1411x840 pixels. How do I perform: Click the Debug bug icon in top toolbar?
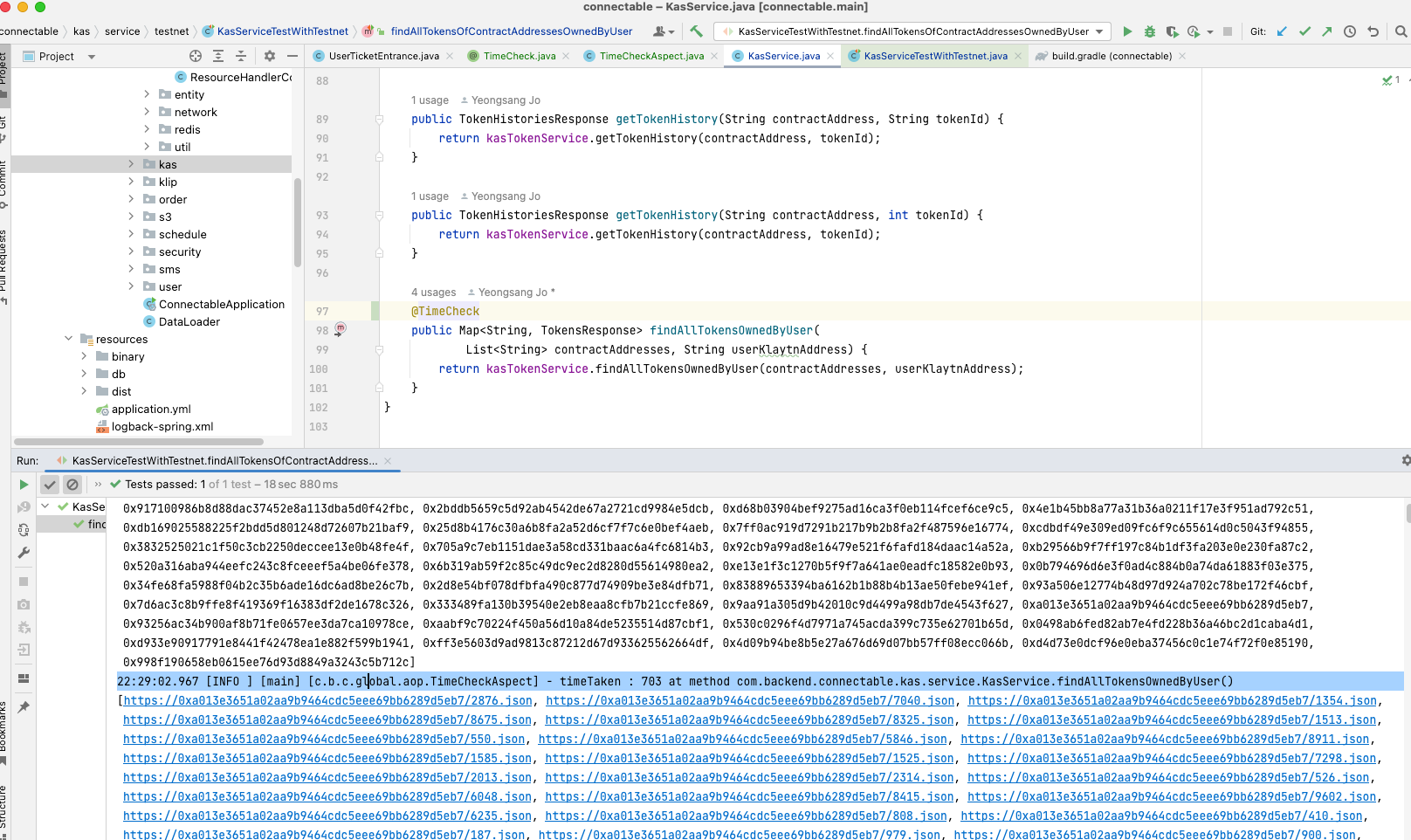tap(1149, 31)
